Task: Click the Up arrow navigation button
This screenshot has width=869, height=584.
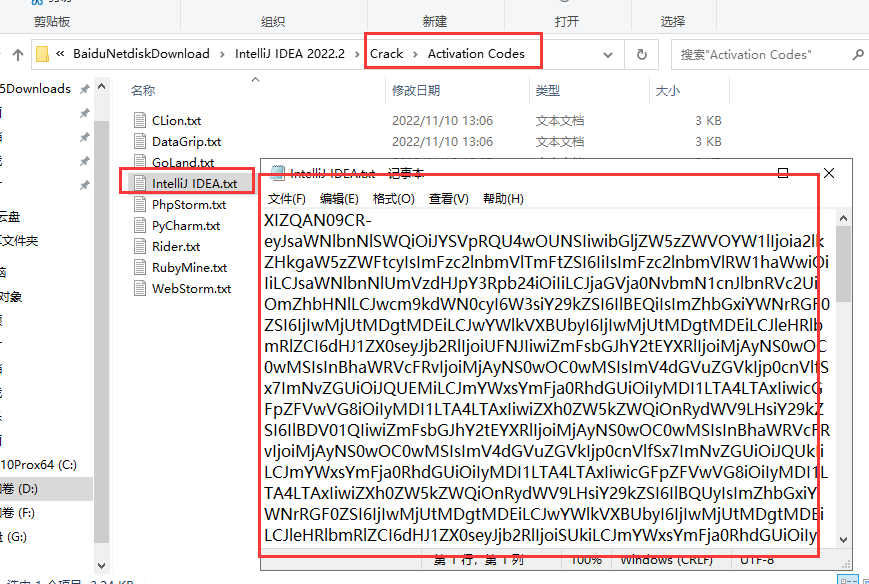Action: 18,54
